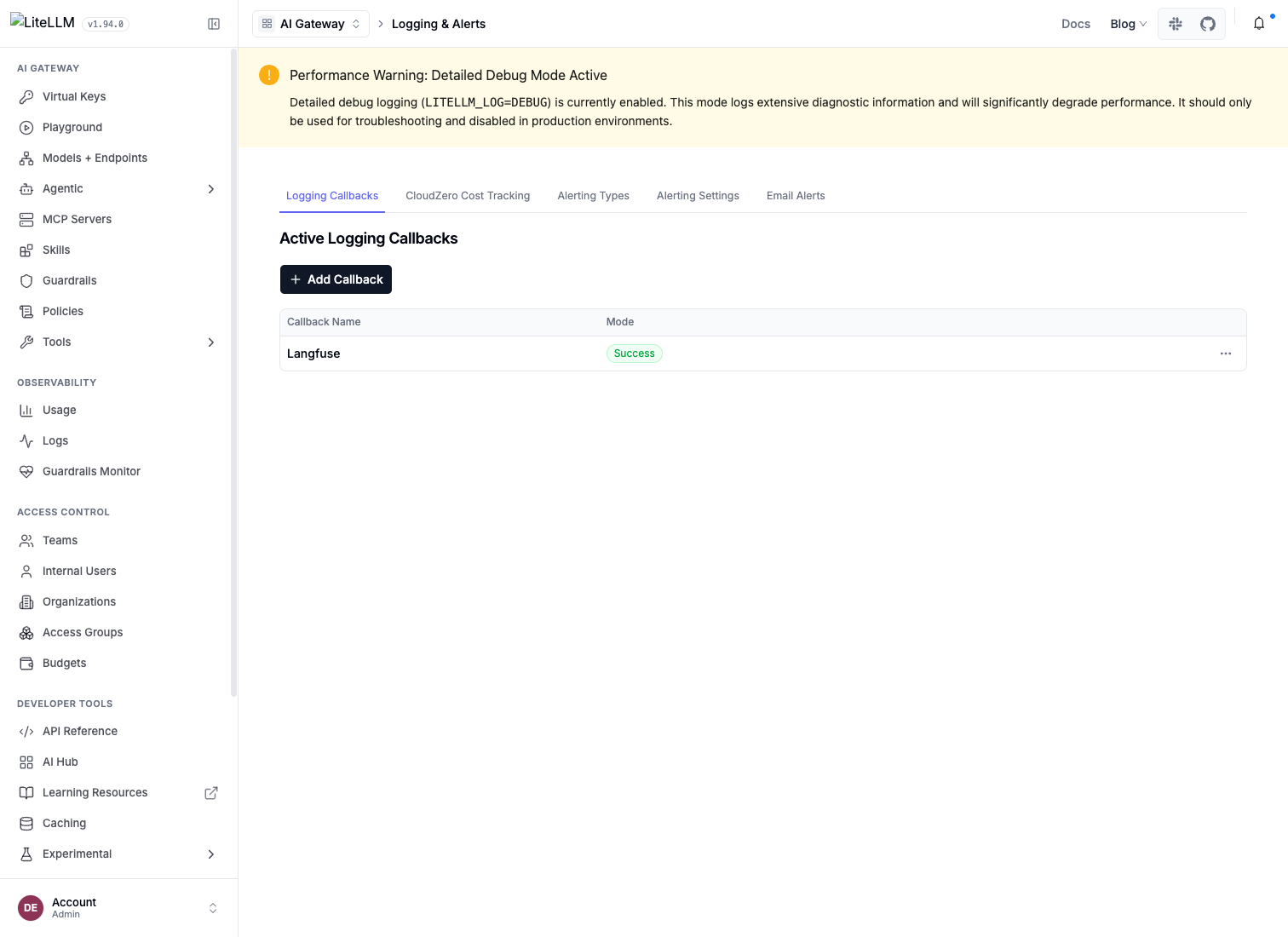
Task: Click the Experimental flask icon
Action: coord(26,854)
